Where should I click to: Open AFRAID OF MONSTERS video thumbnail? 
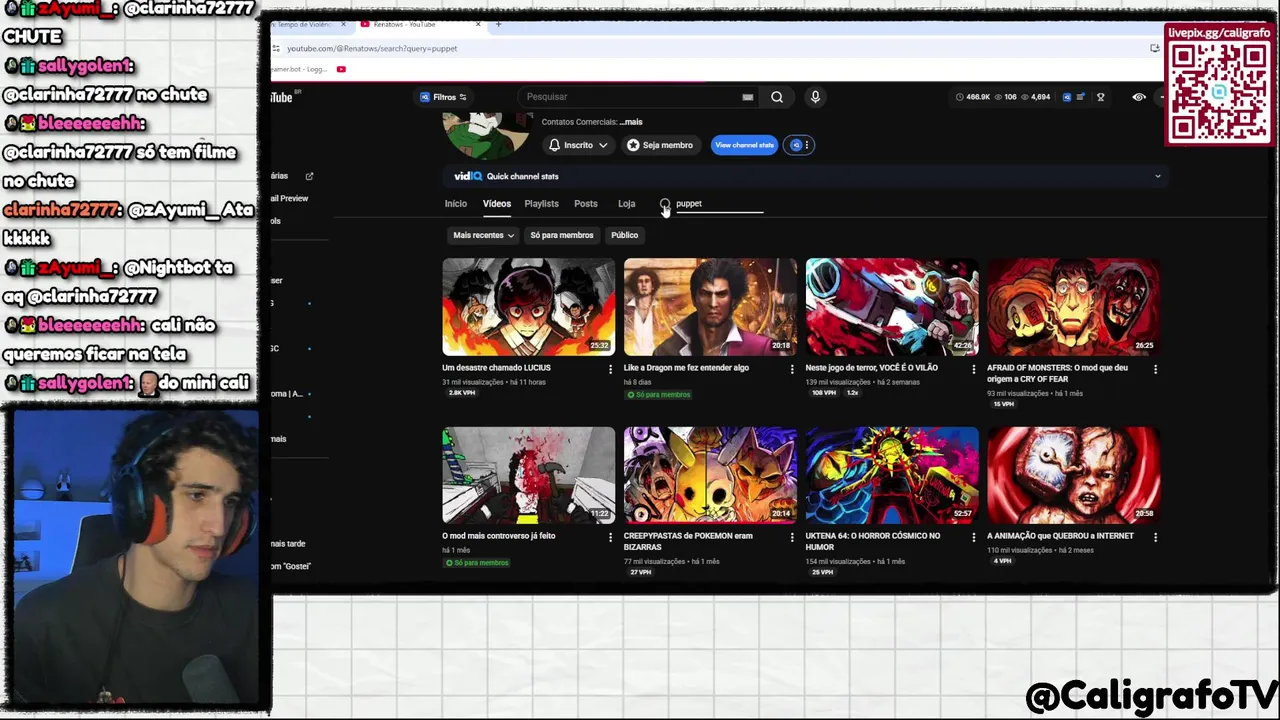[1074, 307]
